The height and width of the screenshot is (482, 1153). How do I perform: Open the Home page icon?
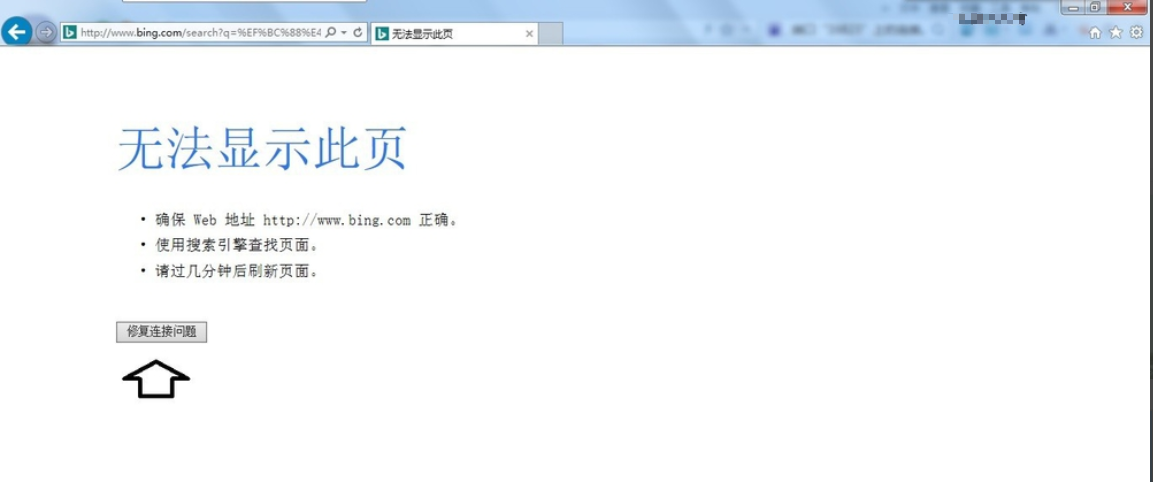tap(1096, 32)
